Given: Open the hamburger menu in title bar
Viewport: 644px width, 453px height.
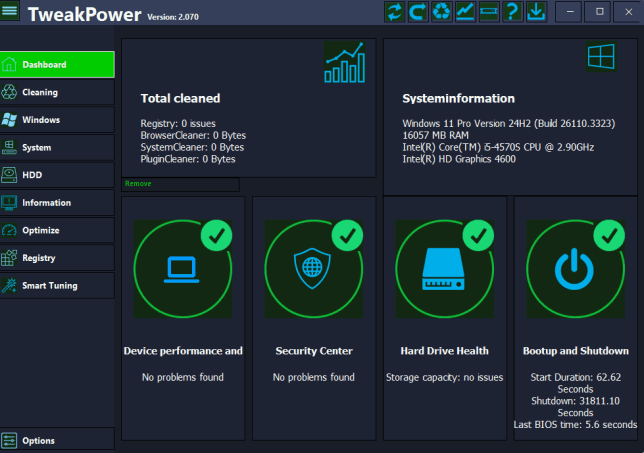Looking at the screenshot, I should 10,12.
